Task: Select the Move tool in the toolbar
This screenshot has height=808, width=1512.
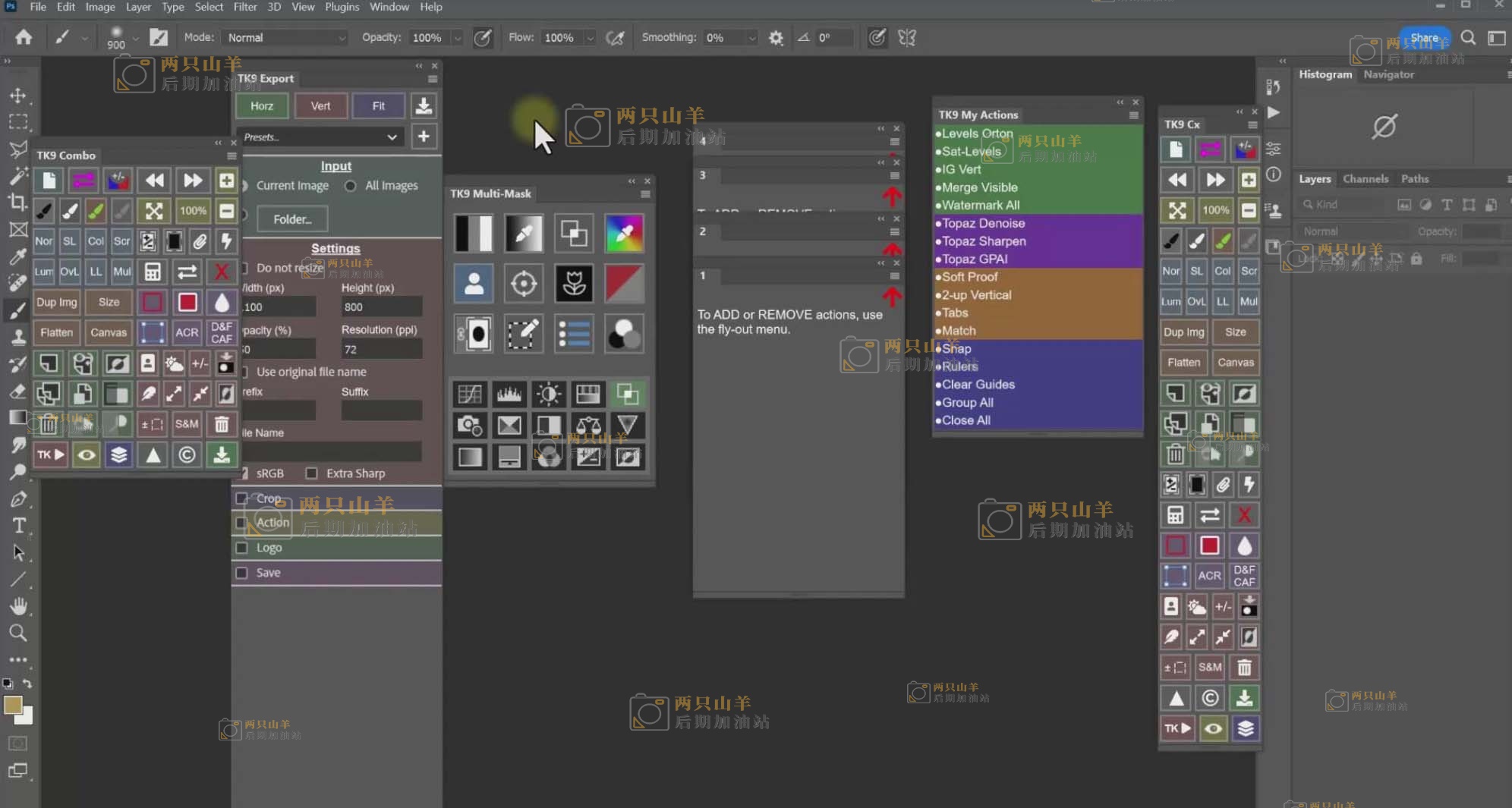Action: click(x=18, y=96)
